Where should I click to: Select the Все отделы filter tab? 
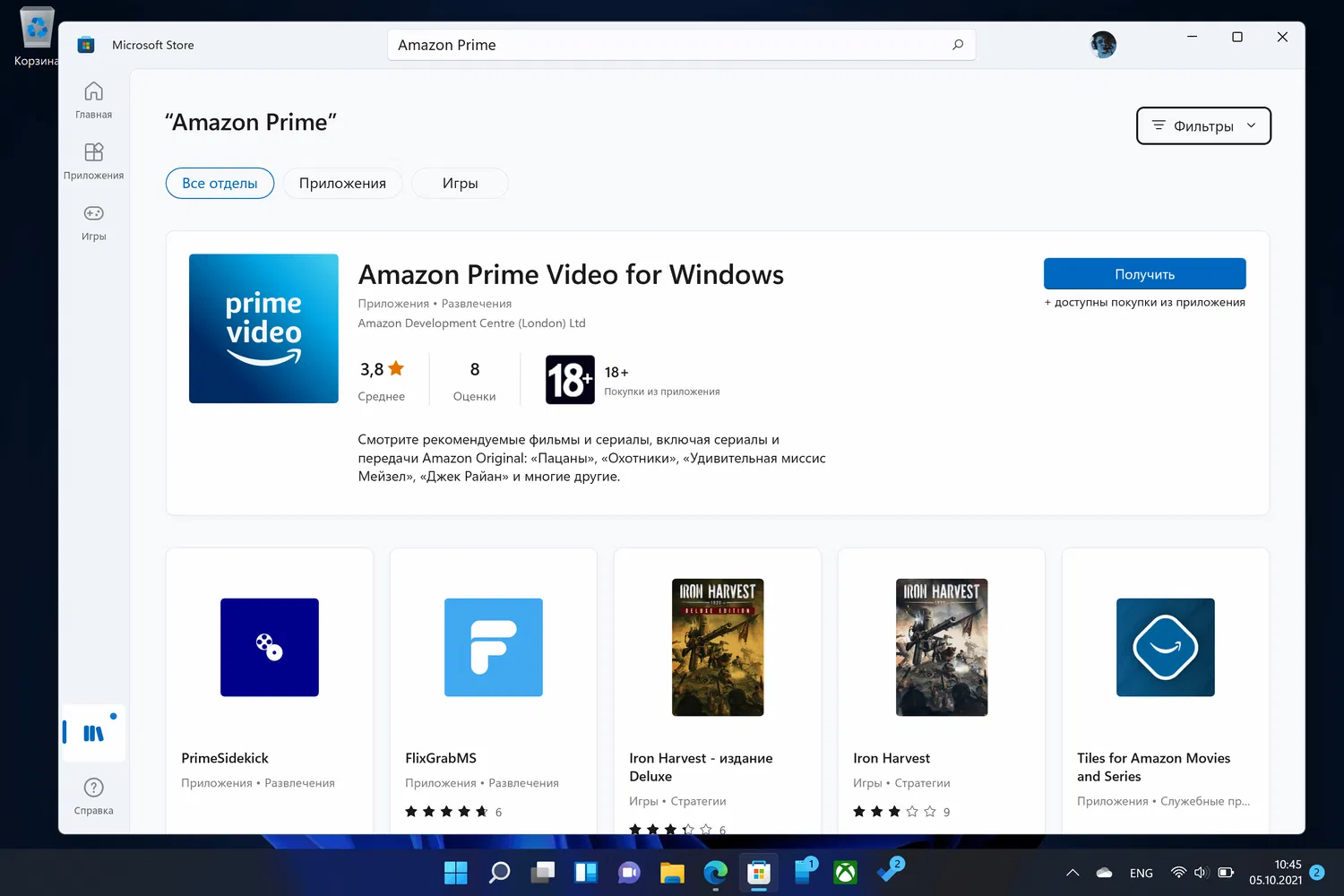pyautogui.click(x=220, y=183)
